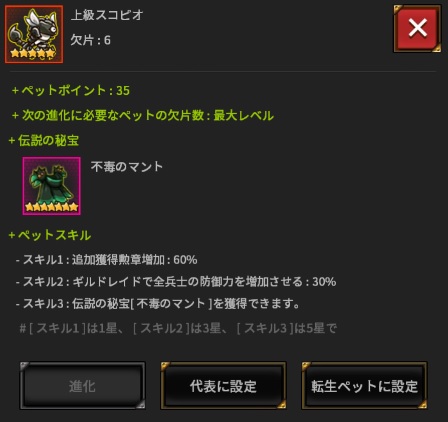Click スキル1 追加獲得勲章増加 60% entry

click(x=107, y=260)
